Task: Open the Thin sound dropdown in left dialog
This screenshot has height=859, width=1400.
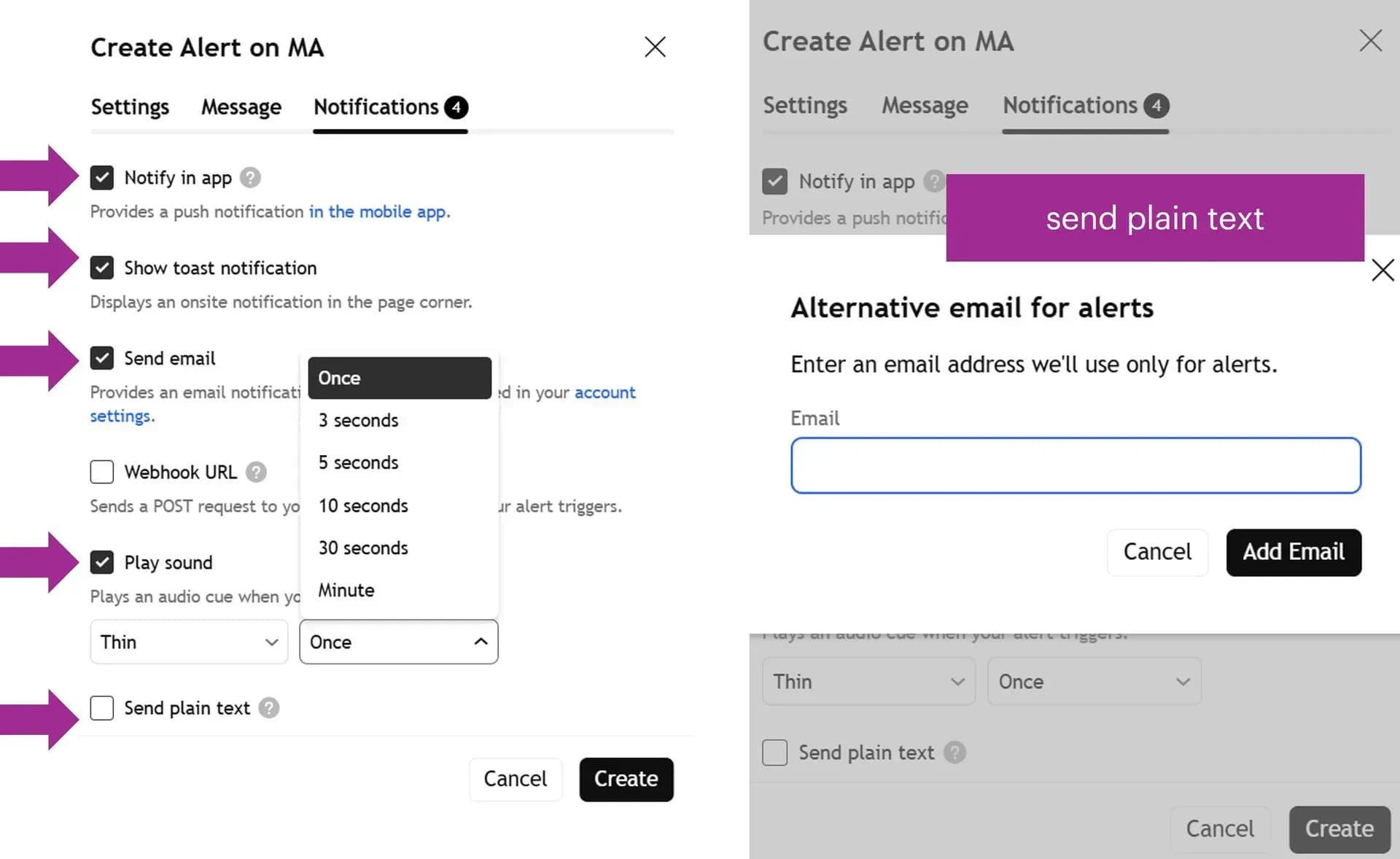Action: [x=189, y=642]
